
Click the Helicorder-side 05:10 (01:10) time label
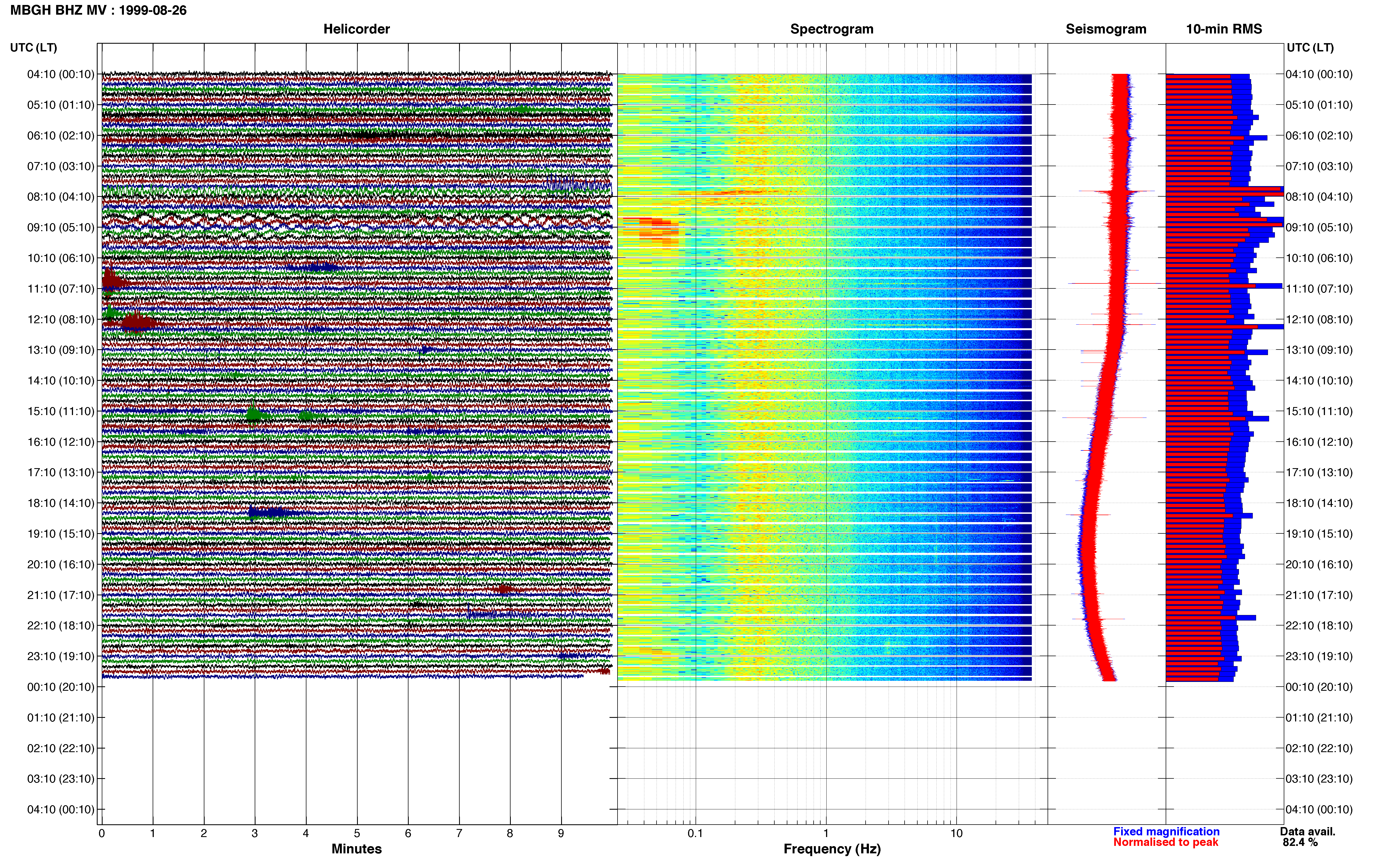pyautogui.click(x=61, y=105)
